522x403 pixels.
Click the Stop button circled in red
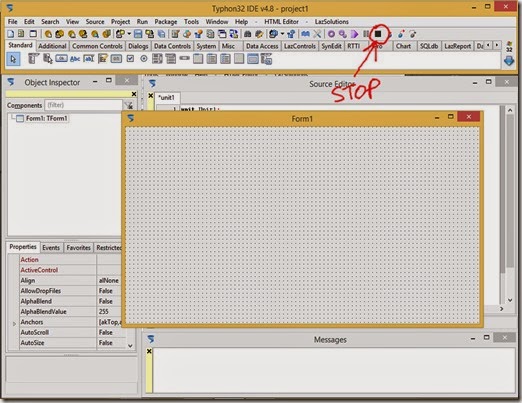point(378,34)
